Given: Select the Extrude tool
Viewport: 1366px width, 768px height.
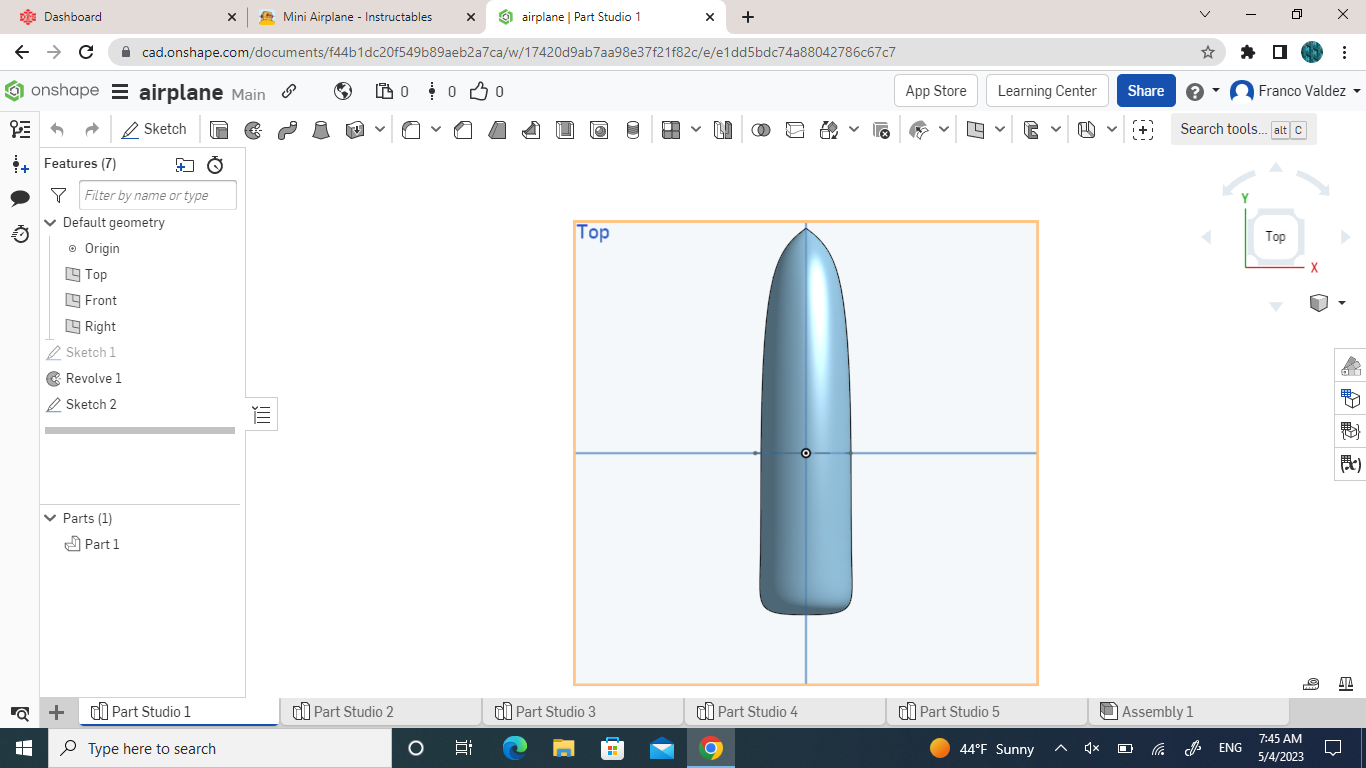Looking at the screenshot, I should (x=220, y=130).
